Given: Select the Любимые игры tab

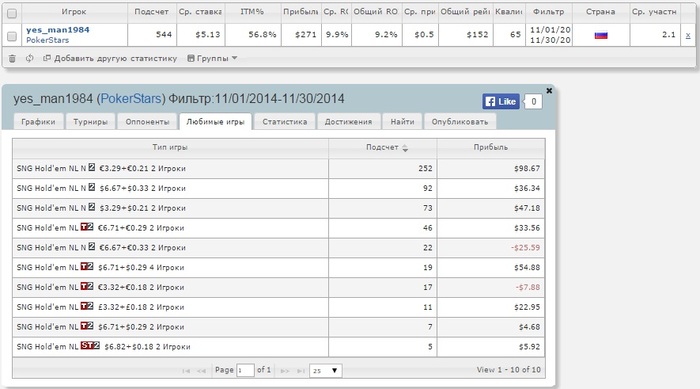Looking at the screenshot, I should click(216, 121).
